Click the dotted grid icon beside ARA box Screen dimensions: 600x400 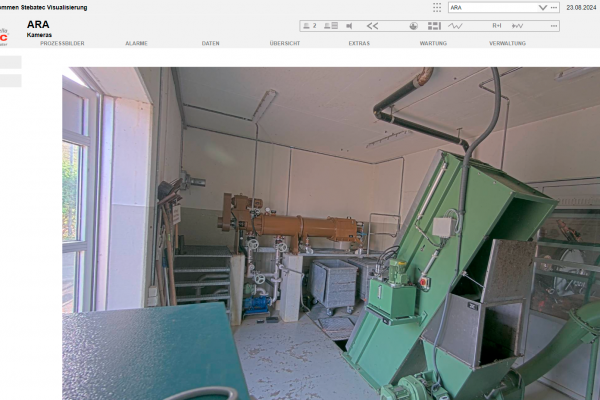click(x=437, y=7)
